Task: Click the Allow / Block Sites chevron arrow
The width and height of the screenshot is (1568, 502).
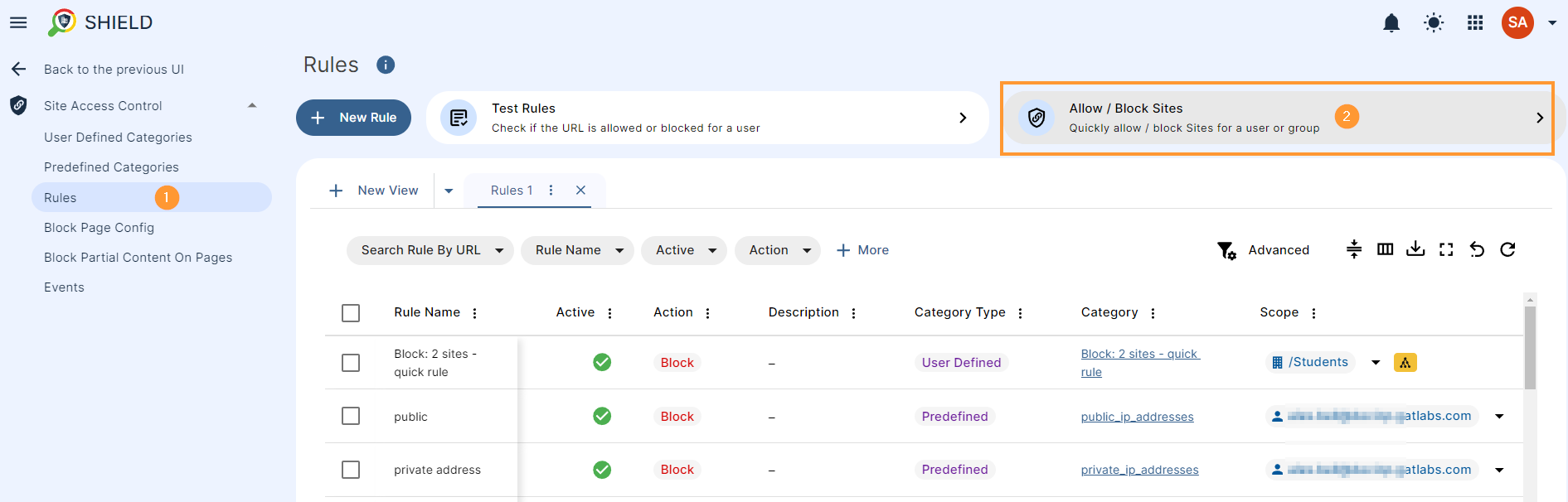Action: (x=1540, y=118)
